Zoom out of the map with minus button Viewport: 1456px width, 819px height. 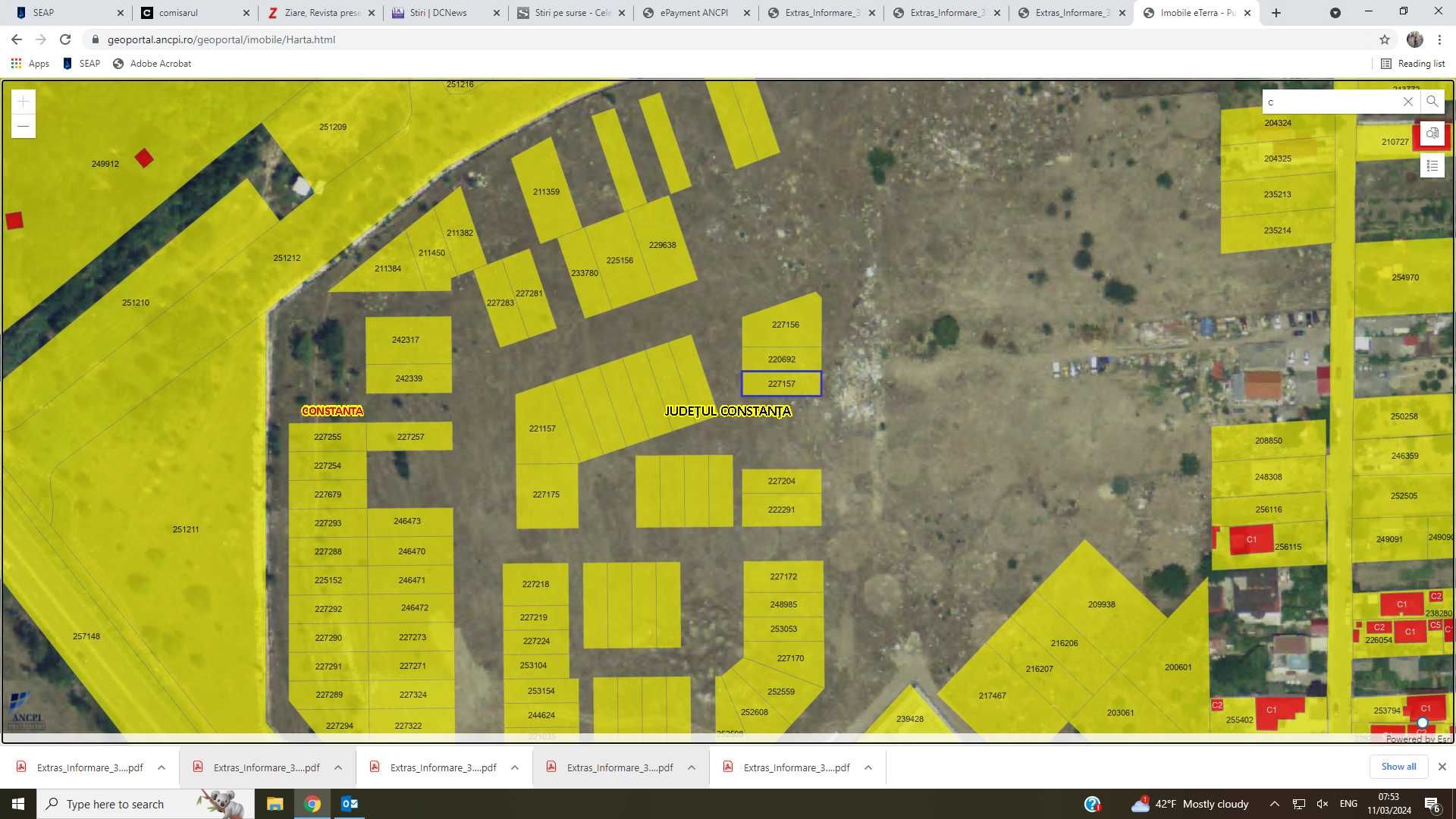pyautogui.click(x=24, y=126)
